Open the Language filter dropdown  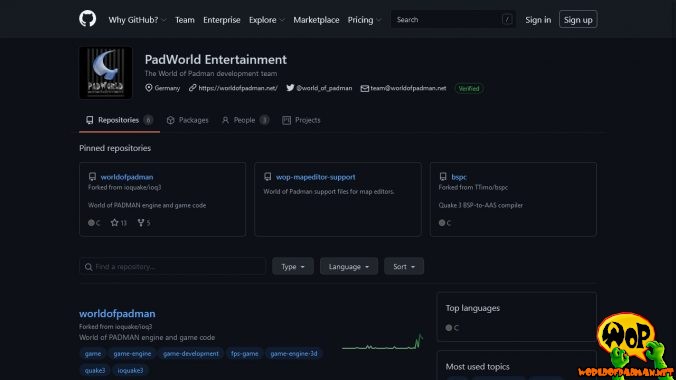(x=349, y=267)
